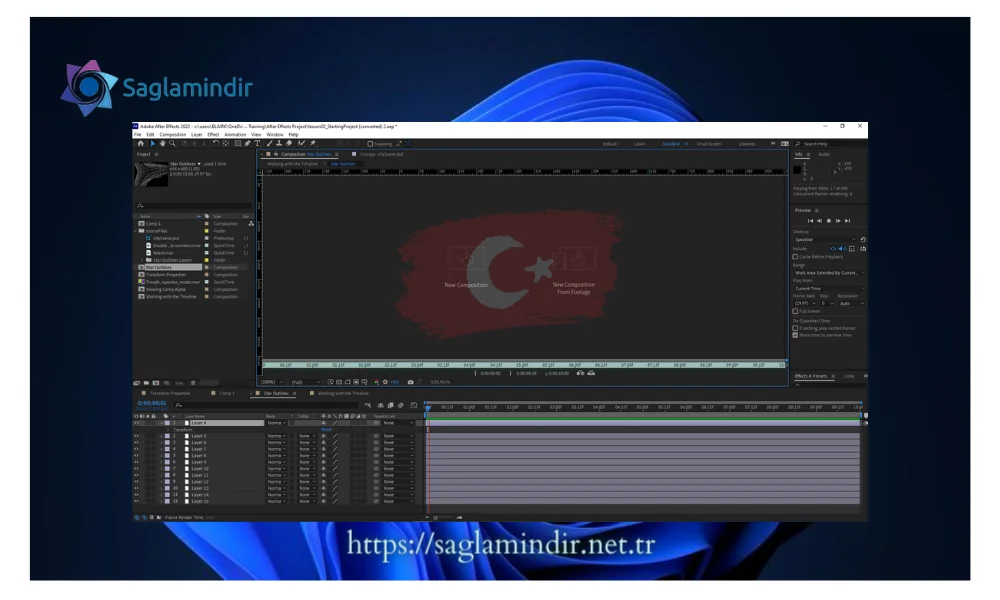Open the viewer resolution Full dropdown

click(305, 382)
